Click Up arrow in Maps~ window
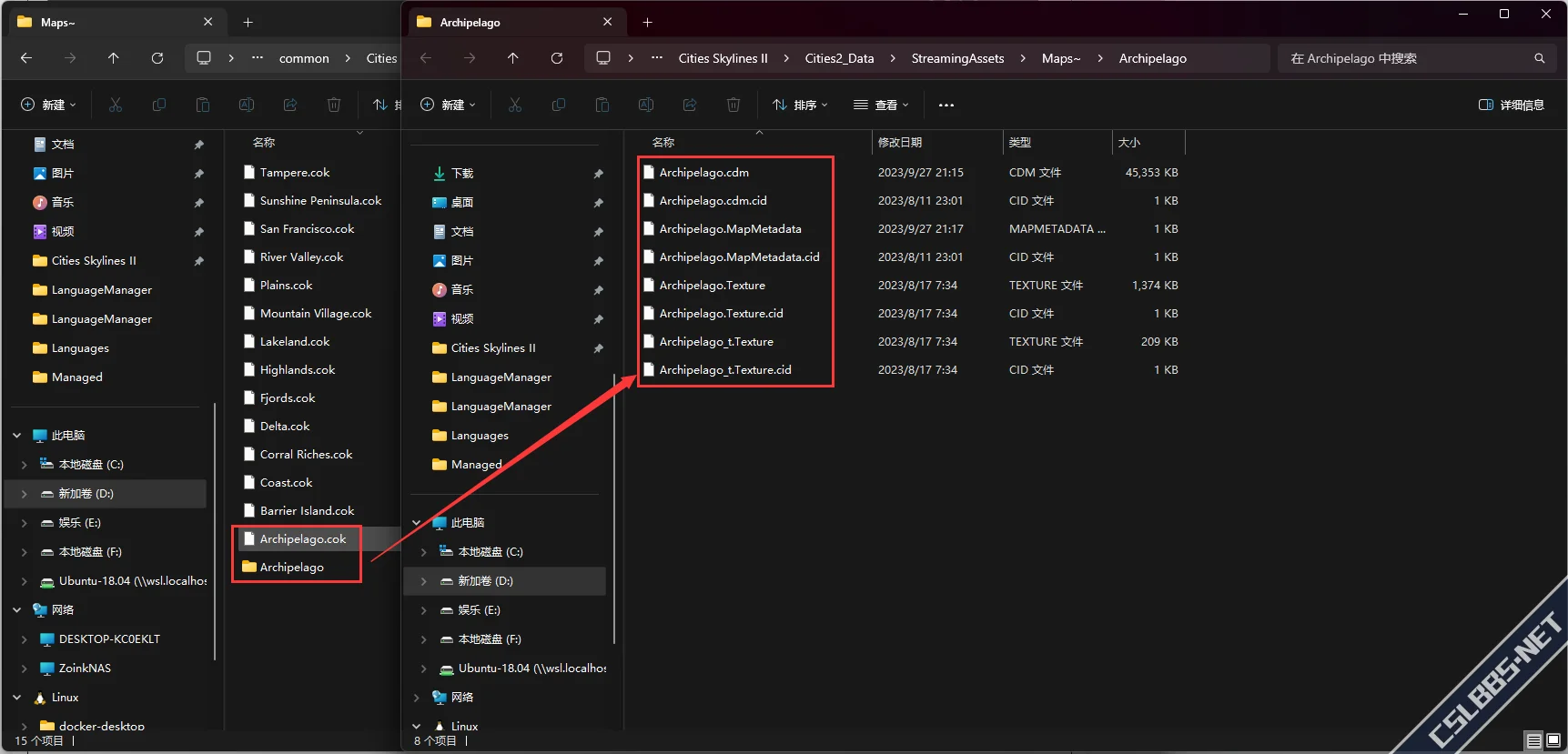The width and height of the screenshot is (1568, 754). [x=114, y=58]
